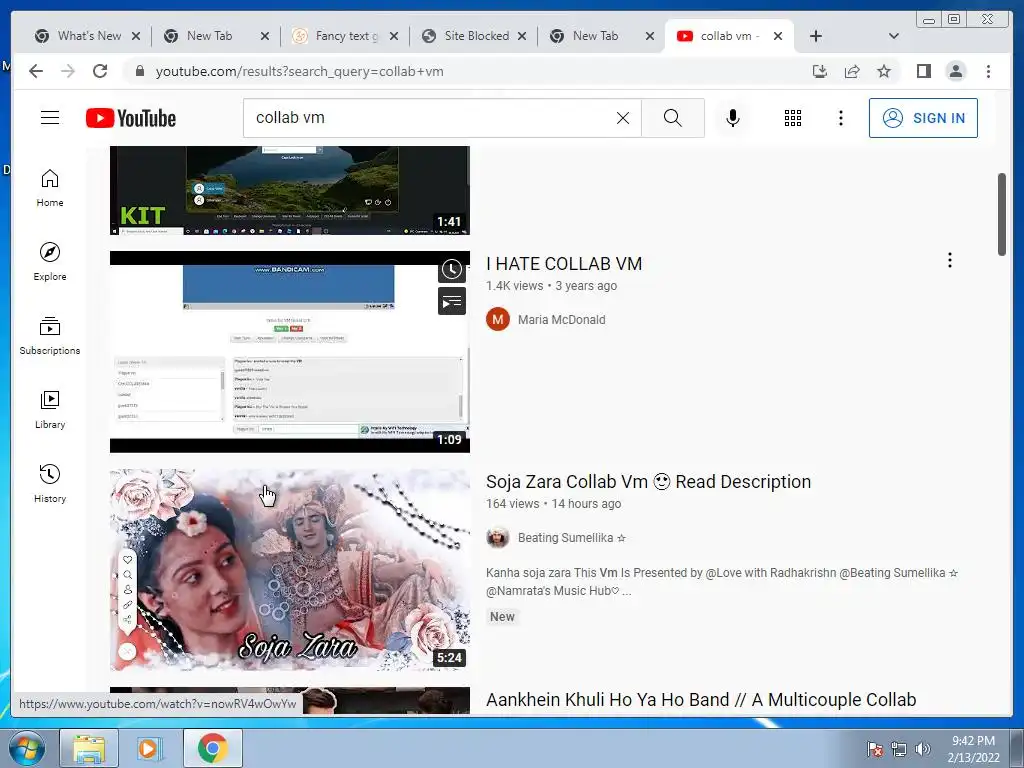Viewport: 1024px width, 768px height.
Task: Open the Maria McDonald channel name
Action: tap(562, 319)
